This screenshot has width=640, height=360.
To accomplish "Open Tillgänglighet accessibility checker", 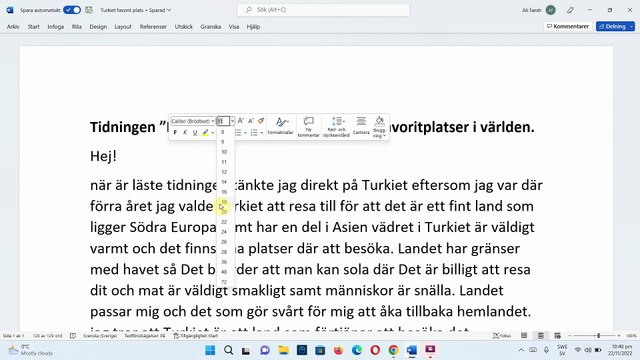I will (x=196, y=336).
